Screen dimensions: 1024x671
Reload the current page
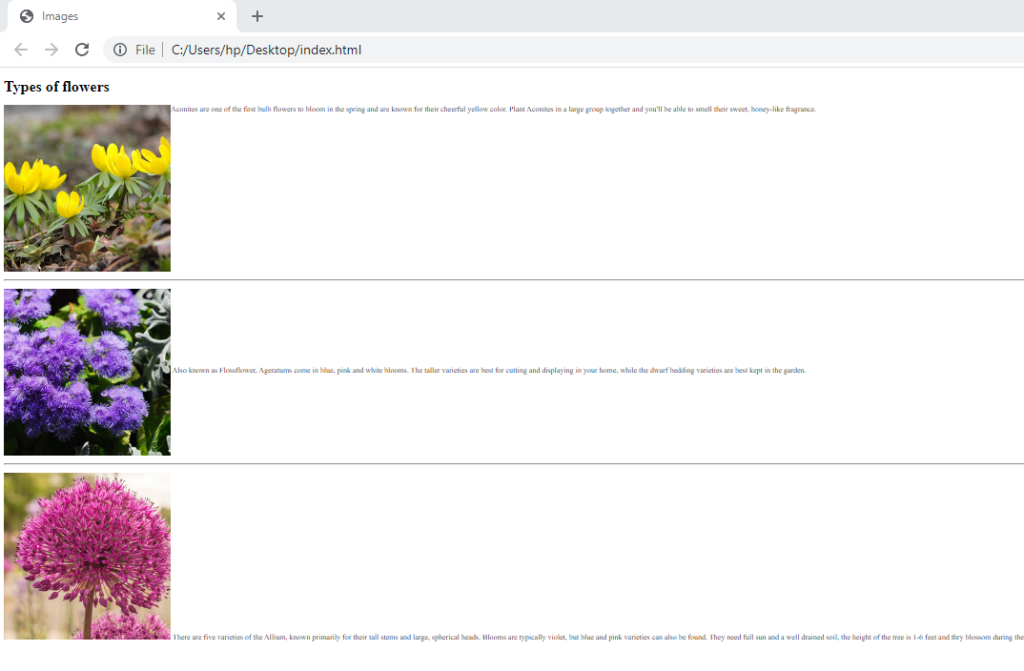click(x=82, y=50)
